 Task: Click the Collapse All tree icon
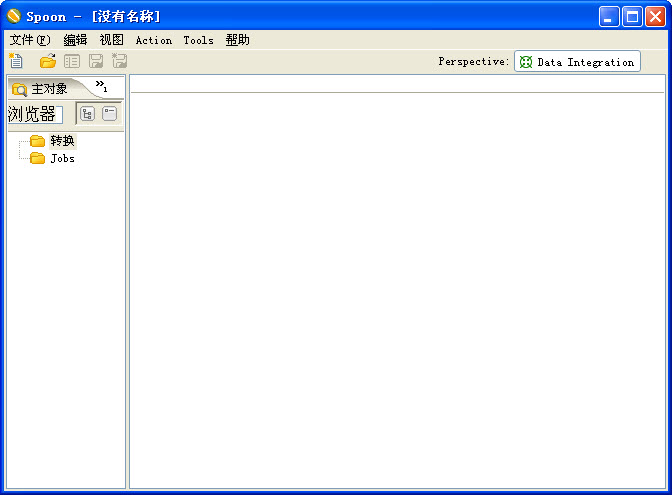(109, 114)
